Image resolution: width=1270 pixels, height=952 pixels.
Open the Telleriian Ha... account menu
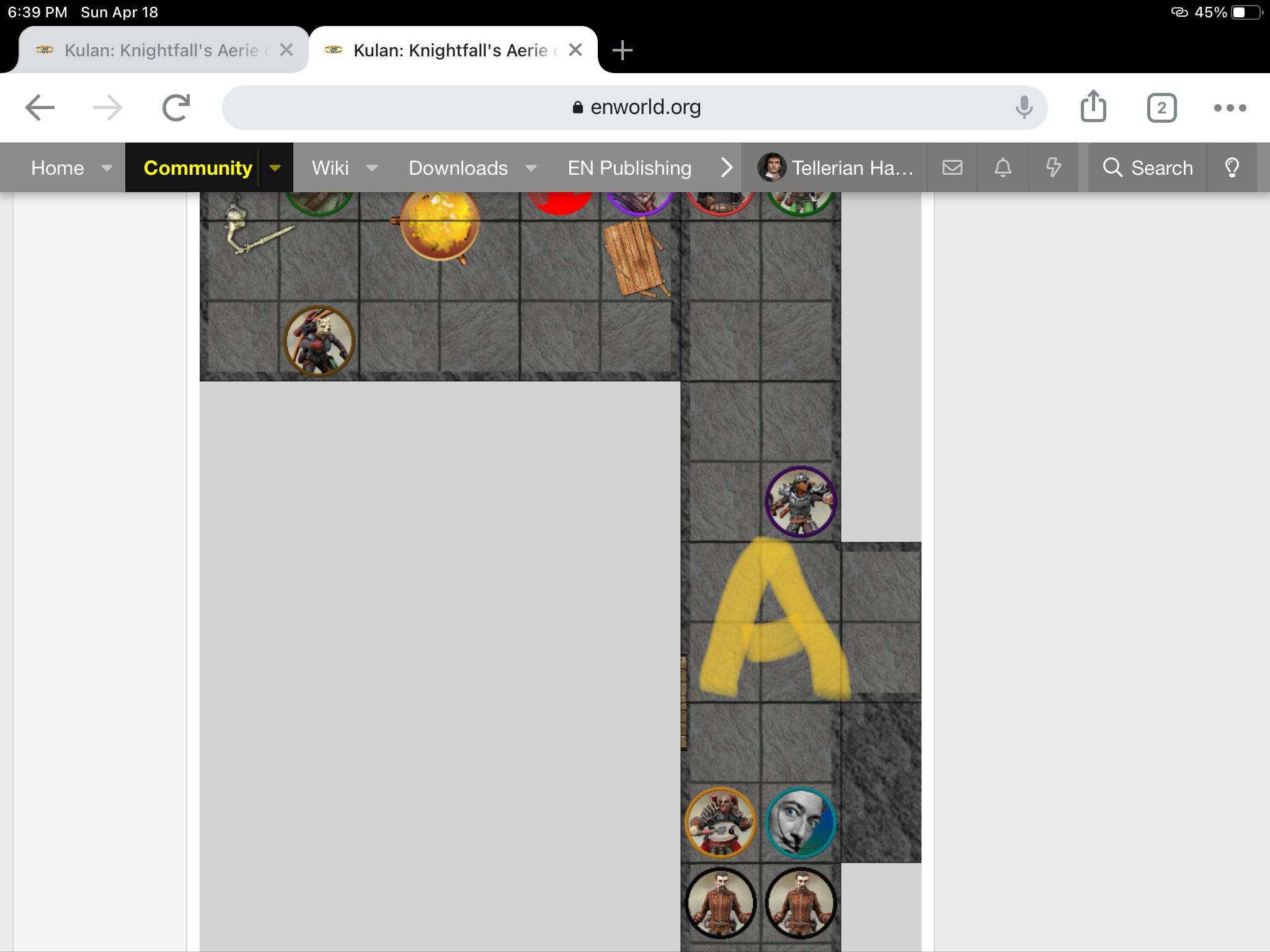tap(835, 167)
